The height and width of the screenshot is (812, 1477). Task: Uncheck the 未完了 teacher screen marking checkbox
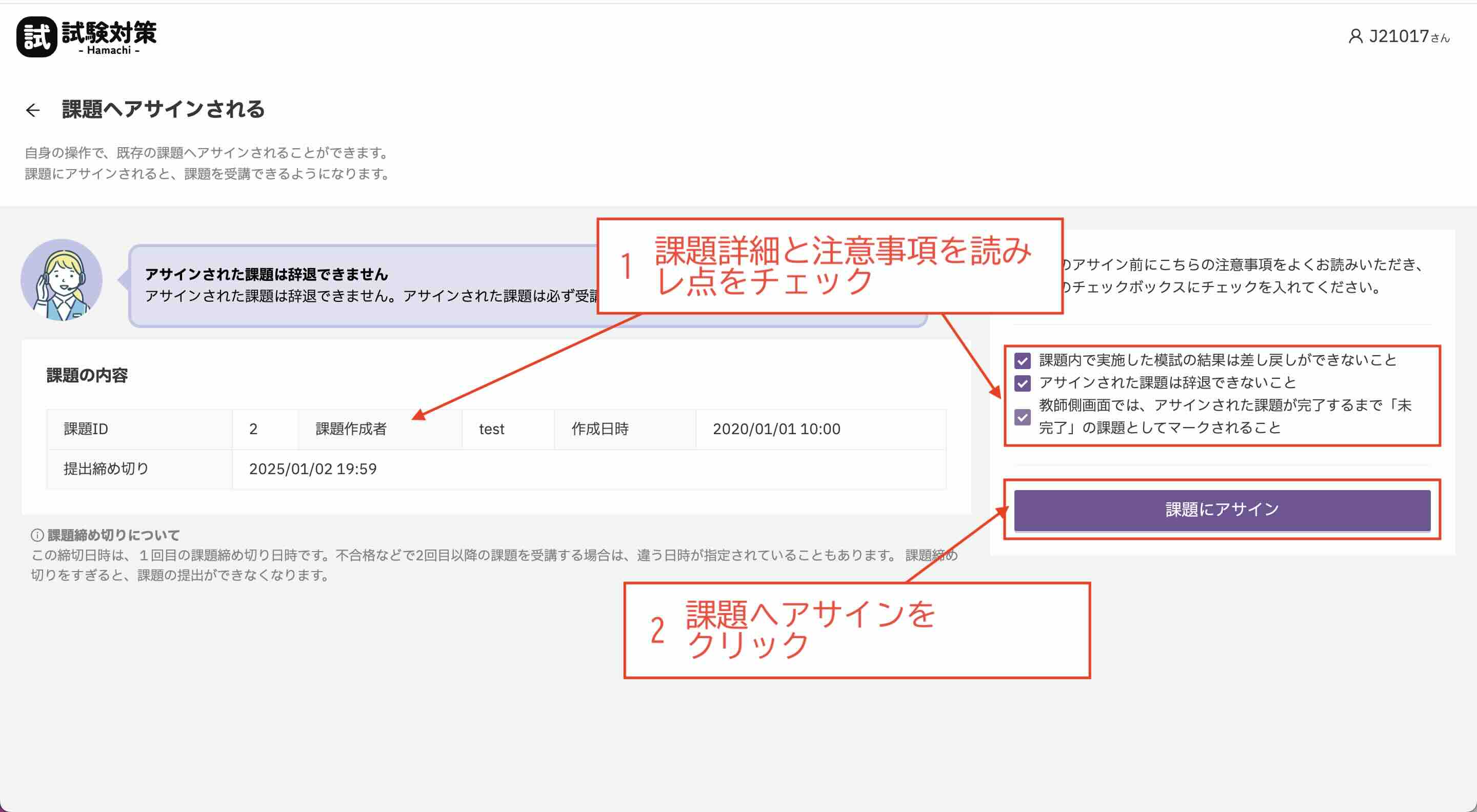tap(1023, 418)
